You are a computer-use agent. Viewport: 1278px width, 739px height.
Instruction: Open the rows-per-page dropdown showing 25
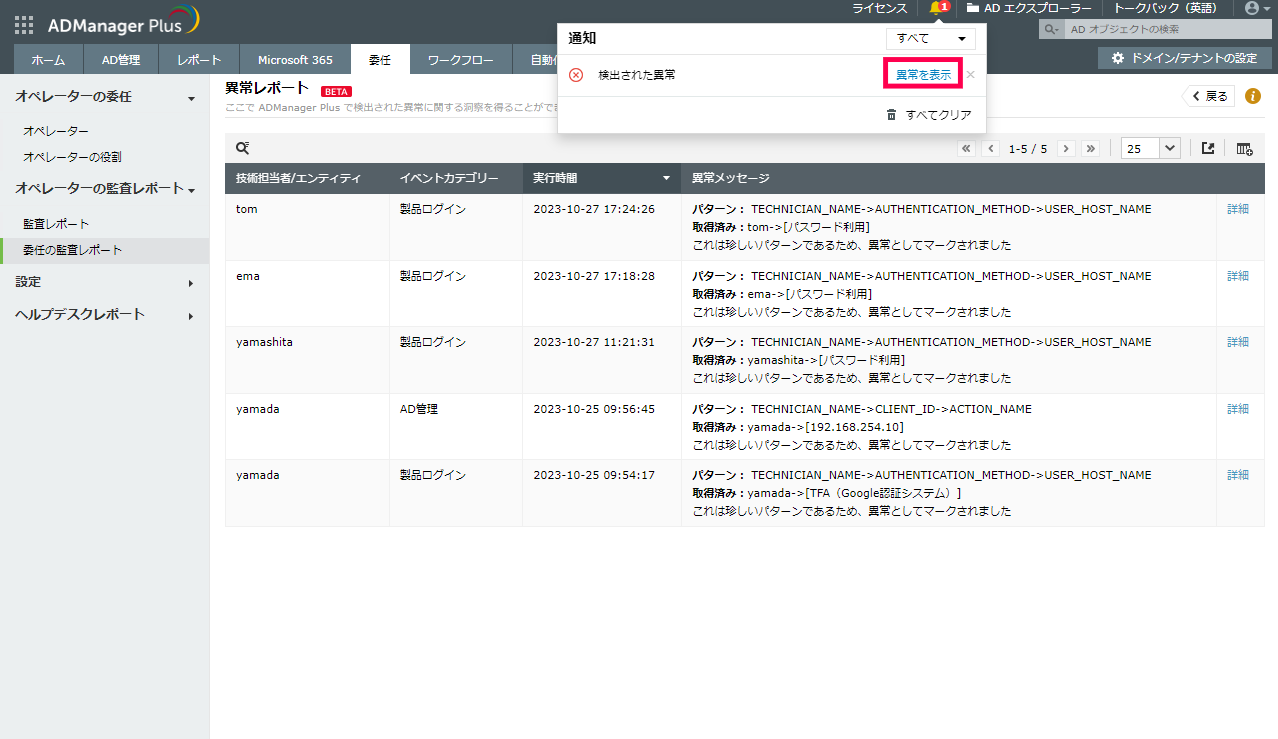tap(1151, 148)
